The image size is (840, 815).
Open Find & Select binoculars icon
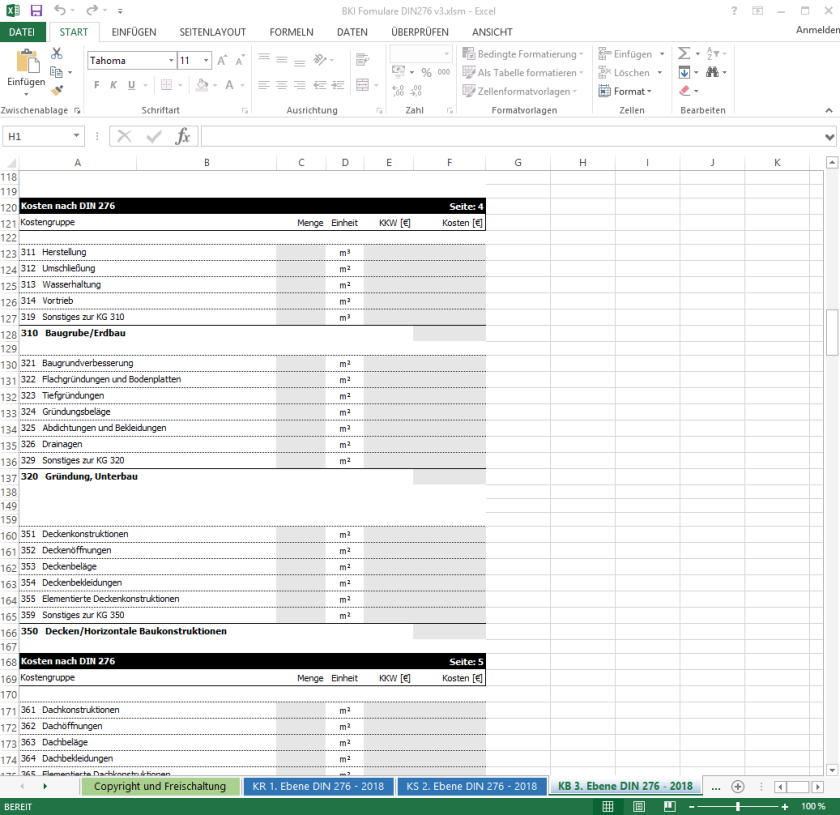click(714, 73)
